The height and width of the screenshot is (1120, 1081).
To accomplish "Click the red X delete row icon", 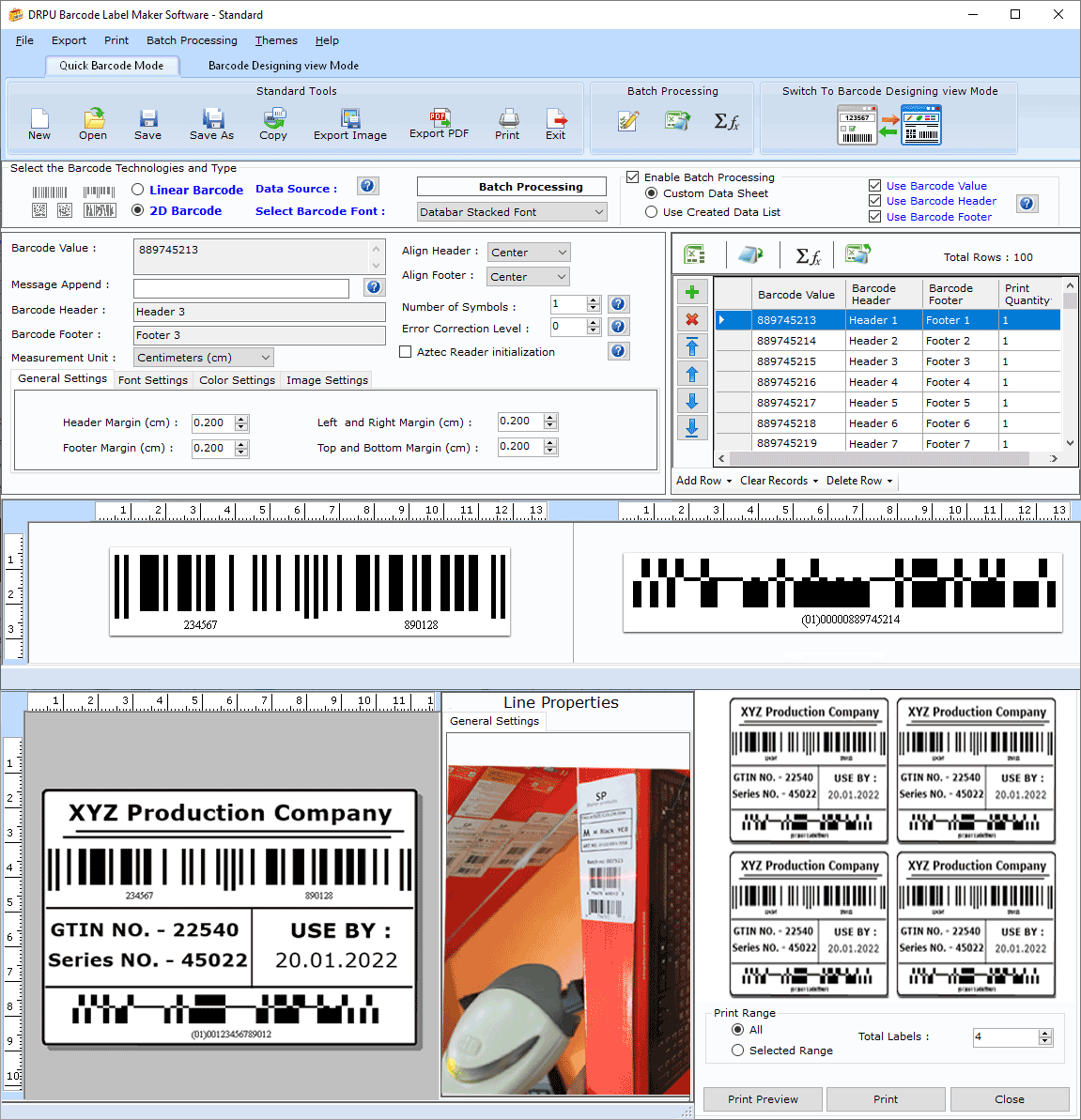I will 692,319.
